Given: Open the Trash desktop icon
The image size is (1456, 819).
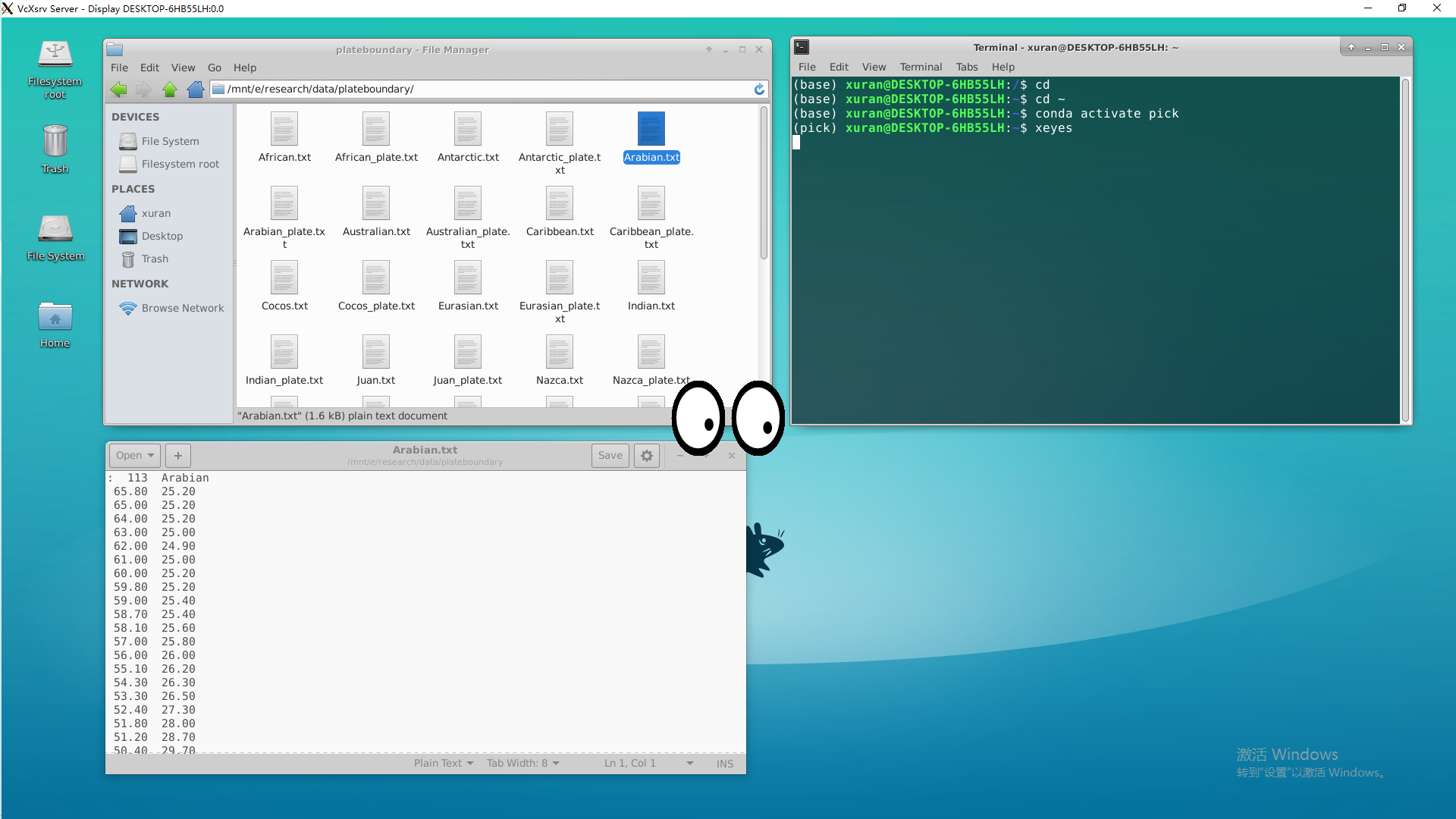Looking at the screenshot, I should coord(55,149).
